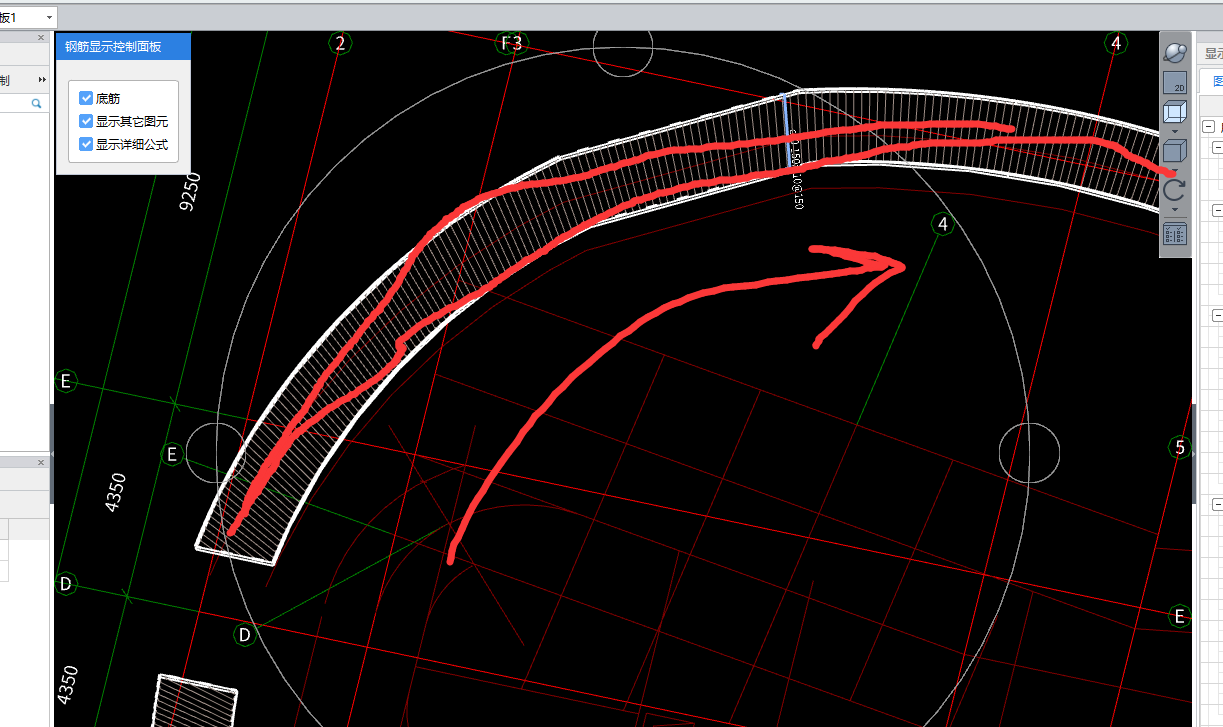Collapse the third tree node in right panel
Image resolution: width=1223 pixels, height=727 pixels.
pos(1218,210)
